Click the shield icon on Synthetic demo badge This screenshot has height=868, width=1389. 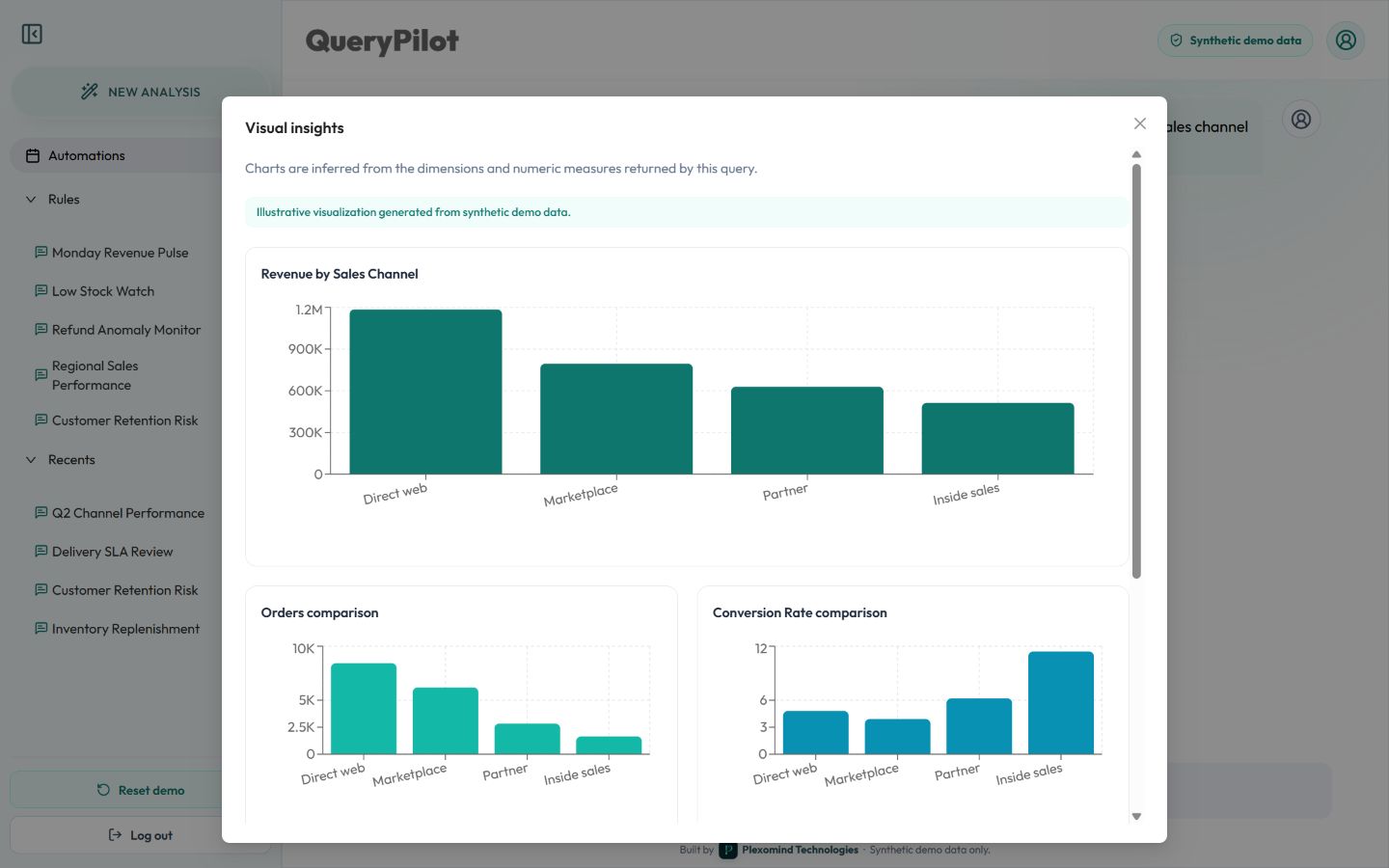(1176, 41)
